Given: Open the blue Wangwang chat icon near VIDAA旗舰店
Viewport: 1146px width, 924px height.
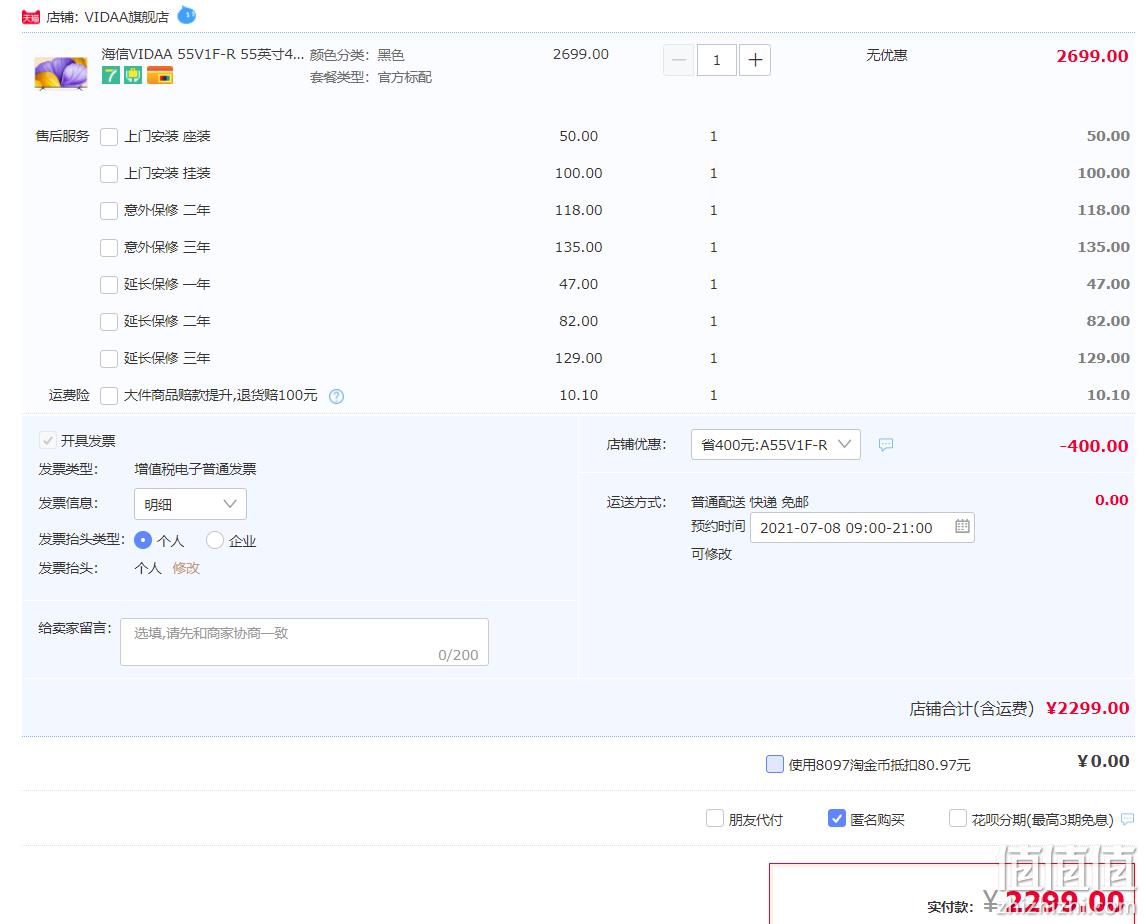Looking at the screenshot, I should click(x=187, y=15).
